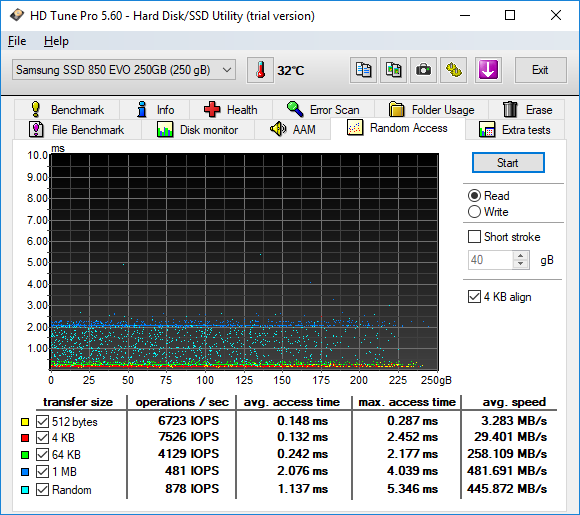Open the Error Scan magnifier tab
Image resolution: width=580 pixels, height=515 pixels.
click(x=323, y=110)
